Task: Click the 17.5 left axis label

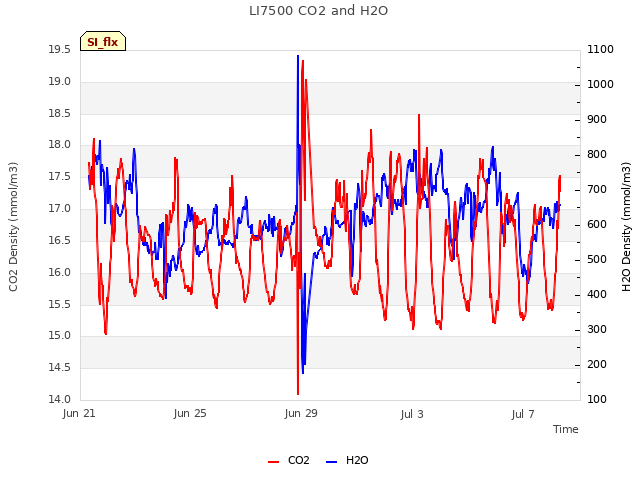Action: [60, 177]
